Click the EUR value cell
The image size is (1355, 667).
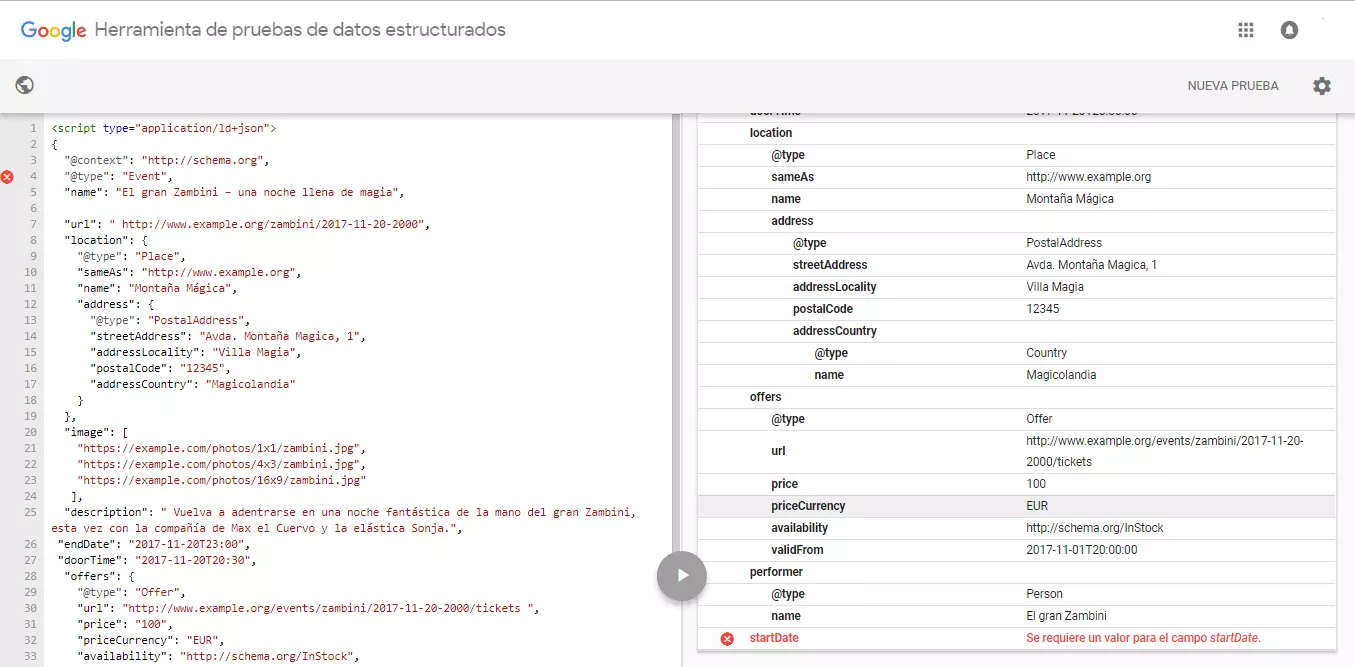[x=1037, y=506]
